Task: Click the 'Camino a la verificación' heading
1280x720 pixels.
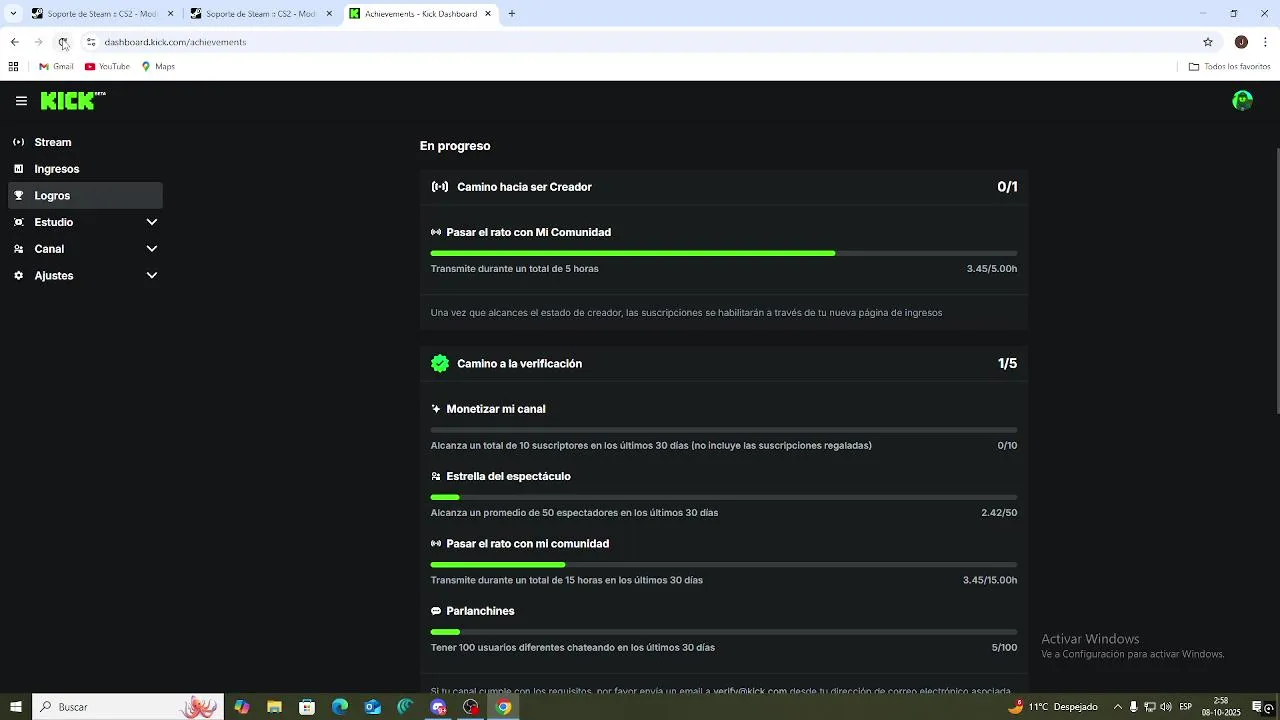Action: tap(519, 364)
